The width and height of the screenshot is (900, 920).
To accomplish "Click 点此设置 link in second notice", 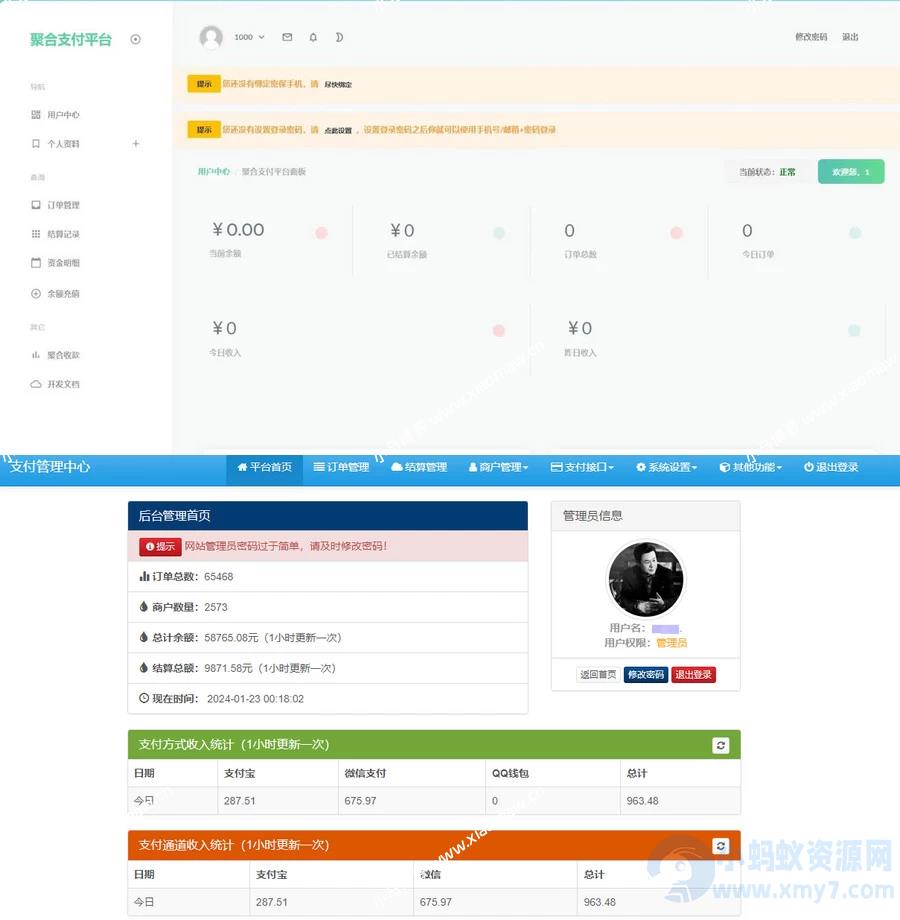I will click(x=338, y=130).
